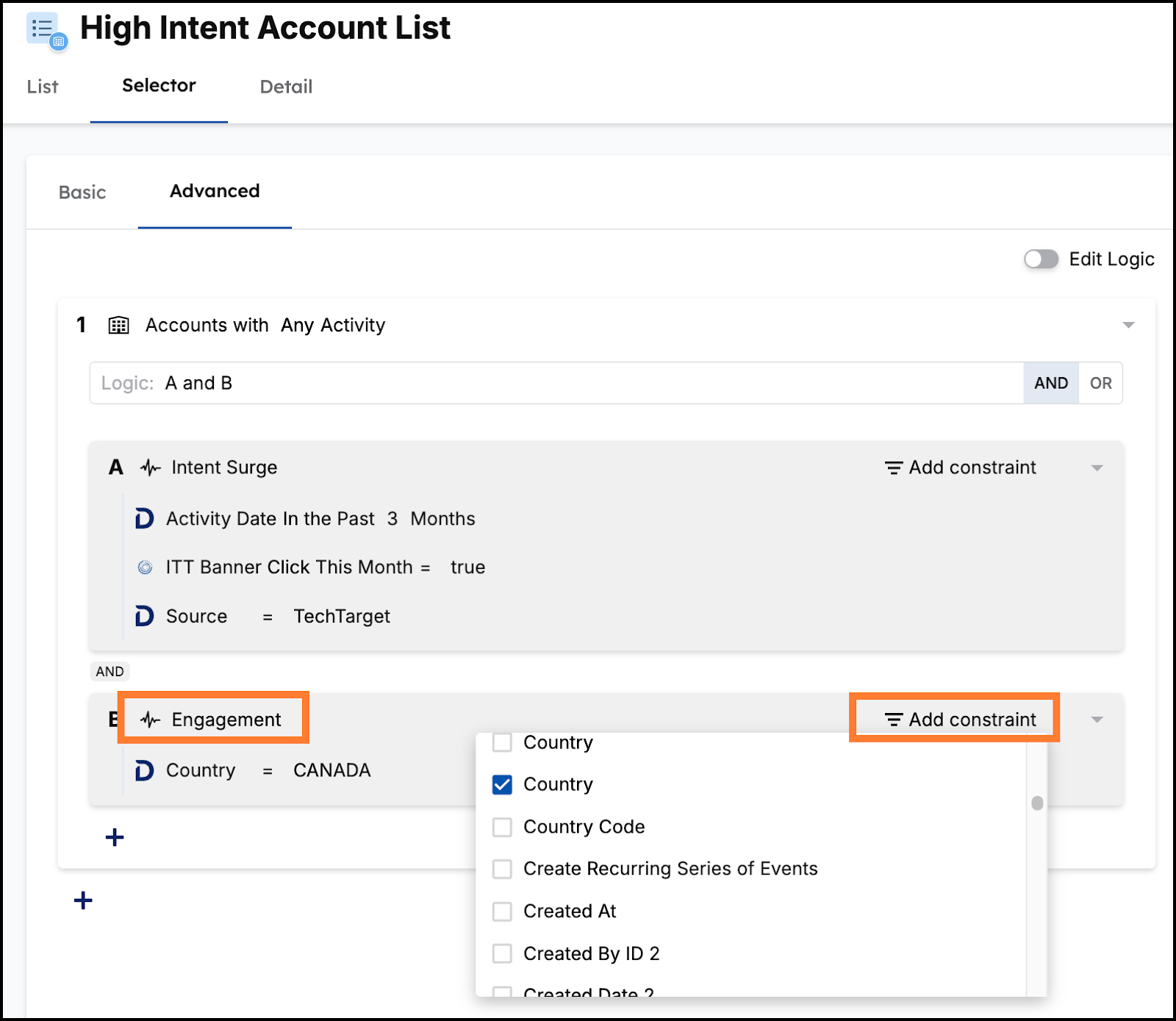Click the Months unit value

442,519
